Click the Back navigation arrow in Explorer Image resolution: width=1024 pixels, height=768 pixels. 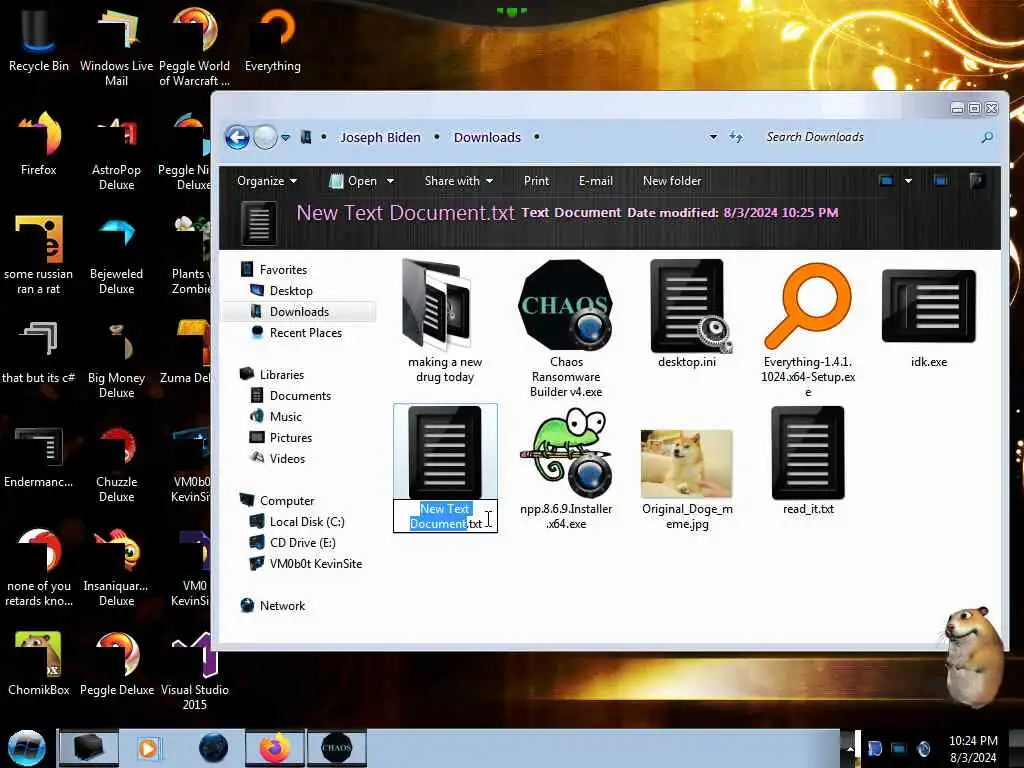coord(237,137)
